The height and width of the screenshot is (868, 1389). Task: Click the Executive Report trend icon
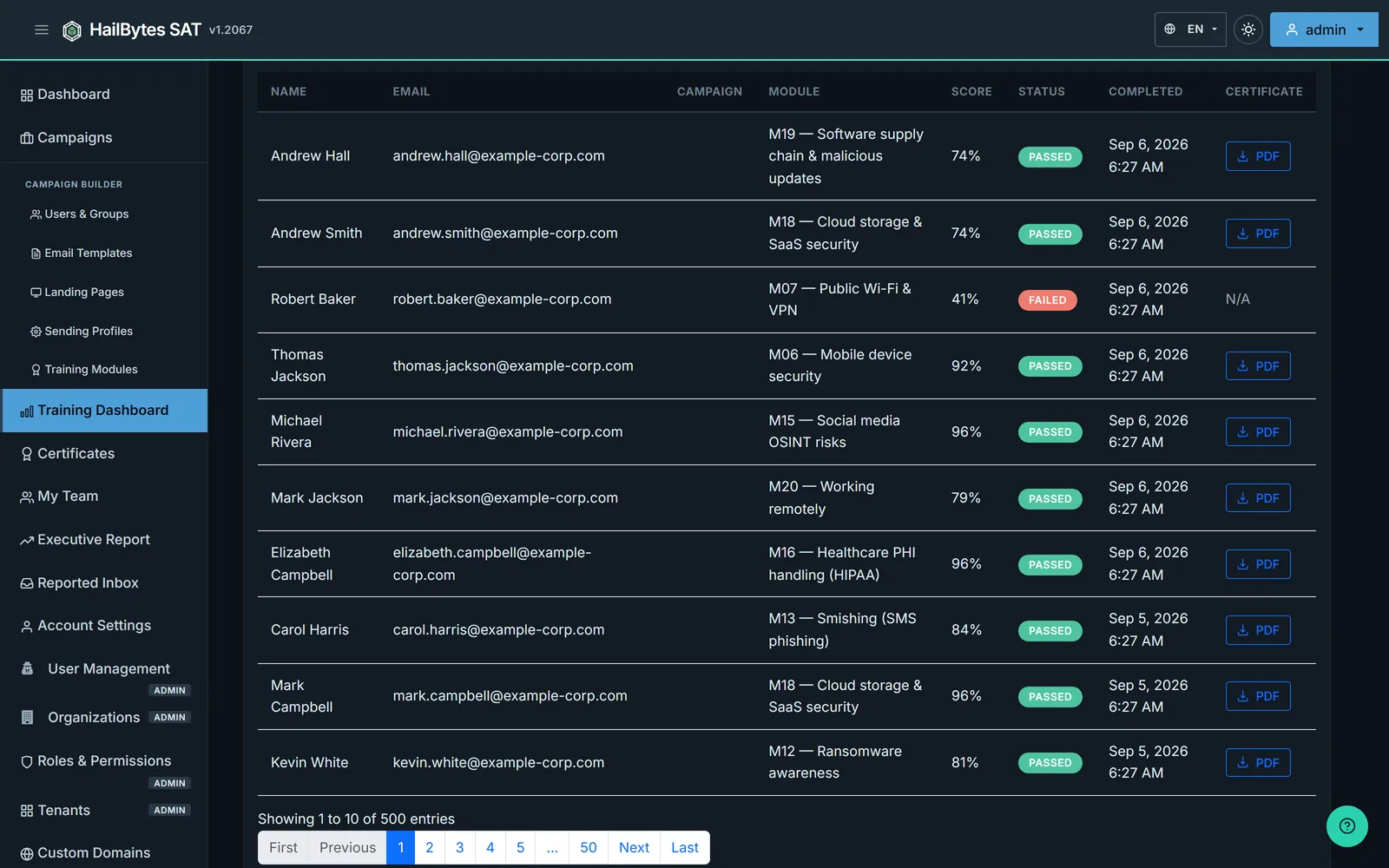coord(27,541)
